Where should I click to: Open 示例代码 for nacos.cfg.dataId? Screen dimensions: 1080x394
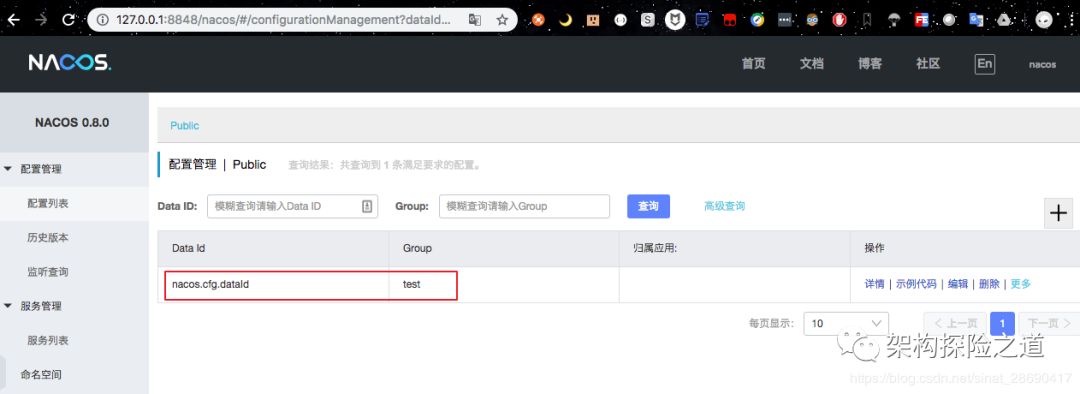(916, 284)
